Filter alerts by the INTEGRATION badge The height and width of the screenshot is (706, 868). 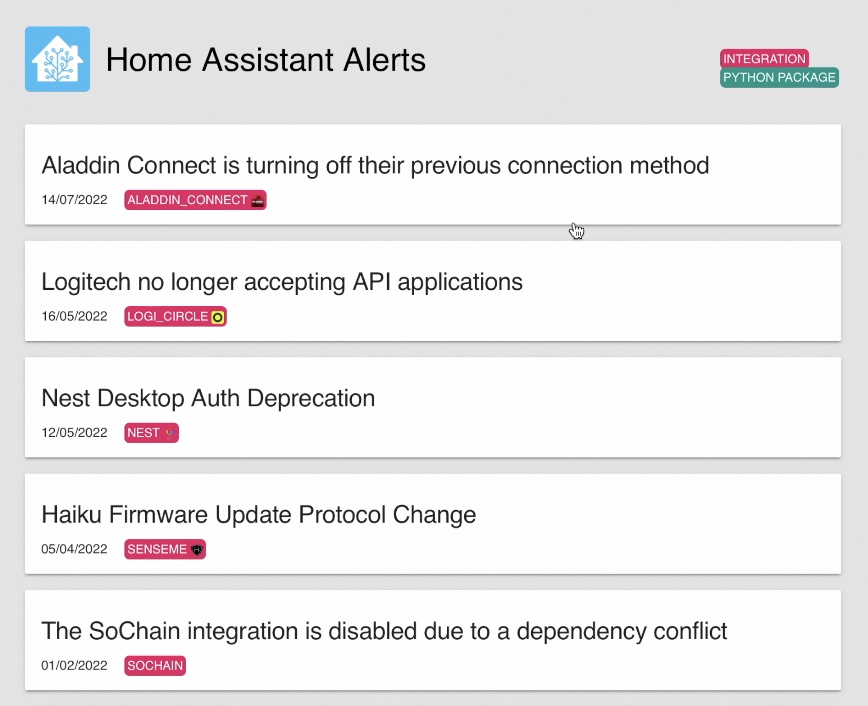coord(764,59)
